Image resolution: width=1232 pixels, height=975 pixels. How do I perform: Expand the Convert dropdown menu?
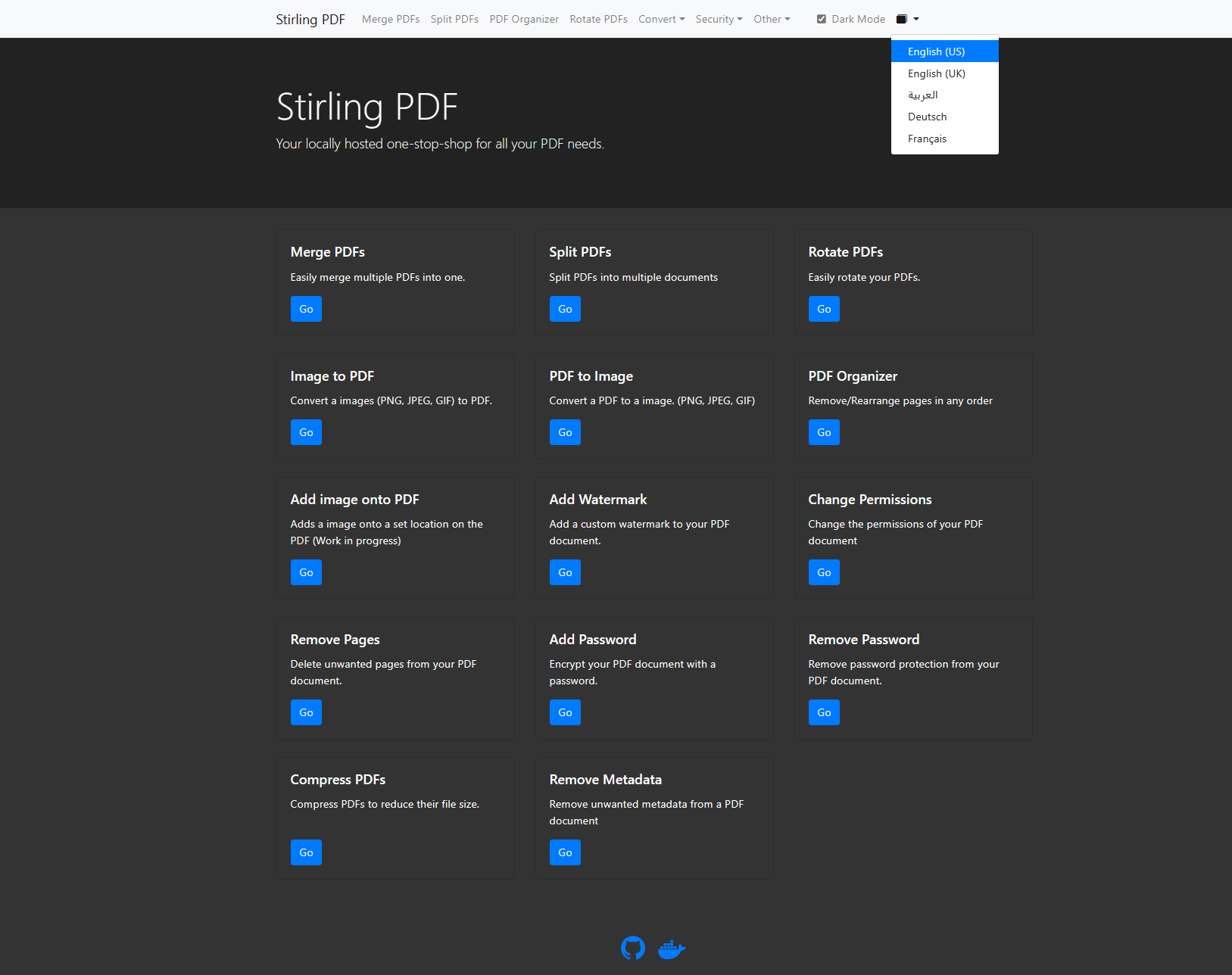tap(661, 19)
